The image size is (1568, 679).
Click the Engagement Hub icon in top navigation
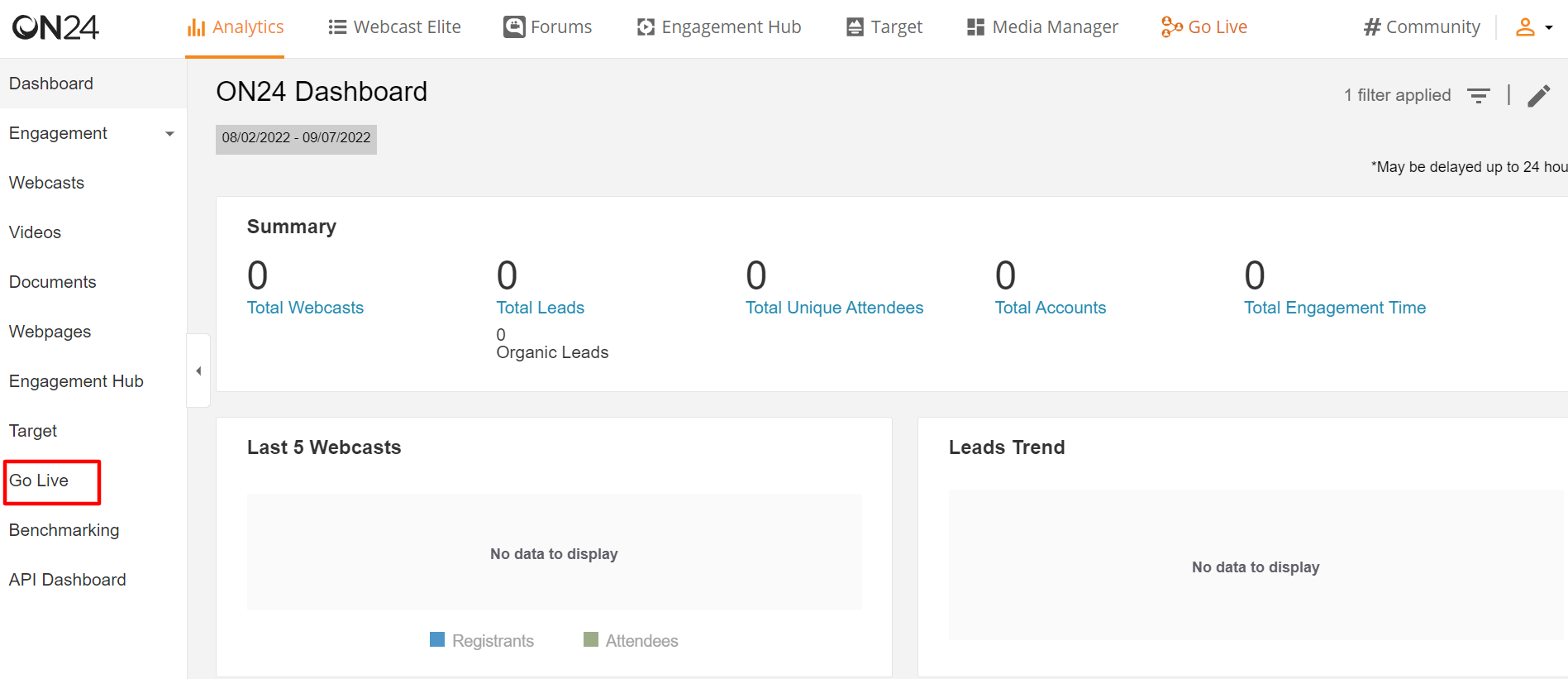coord(646,27)
